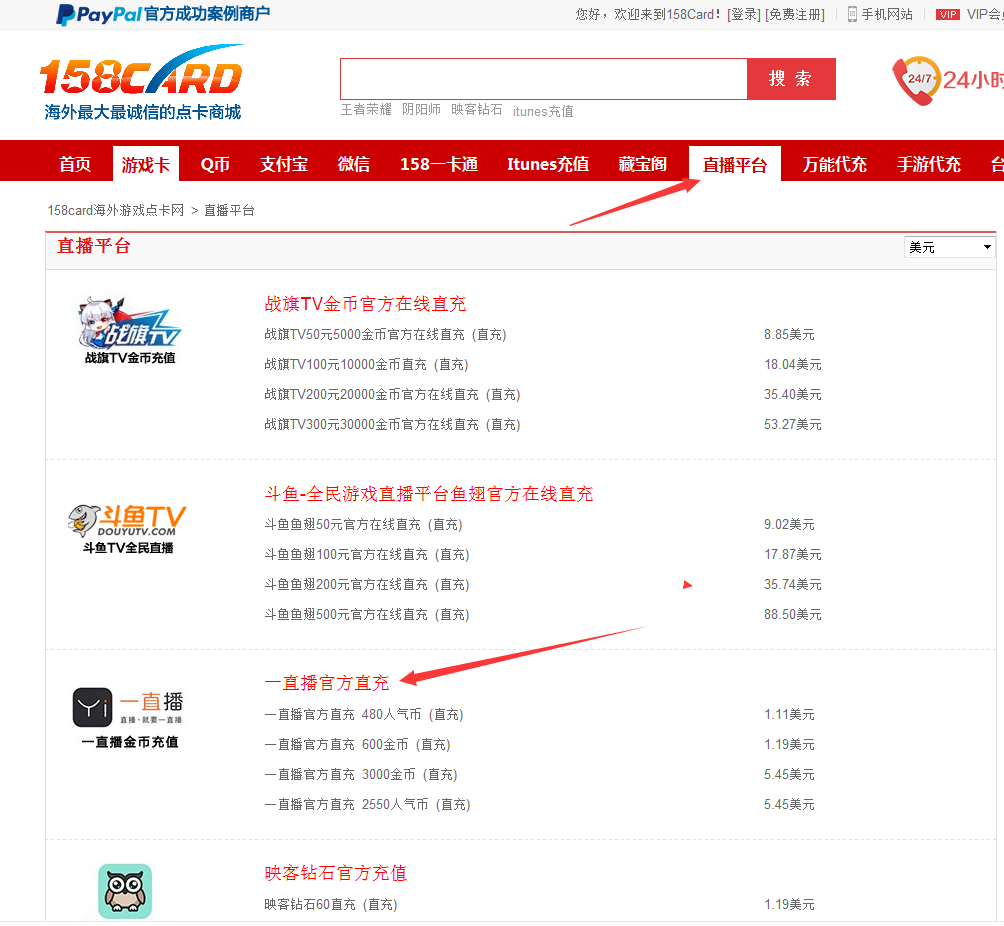Click the 158CARD site logo
The width and height of the screenshot is (1004, 926).
click(142, 70)
